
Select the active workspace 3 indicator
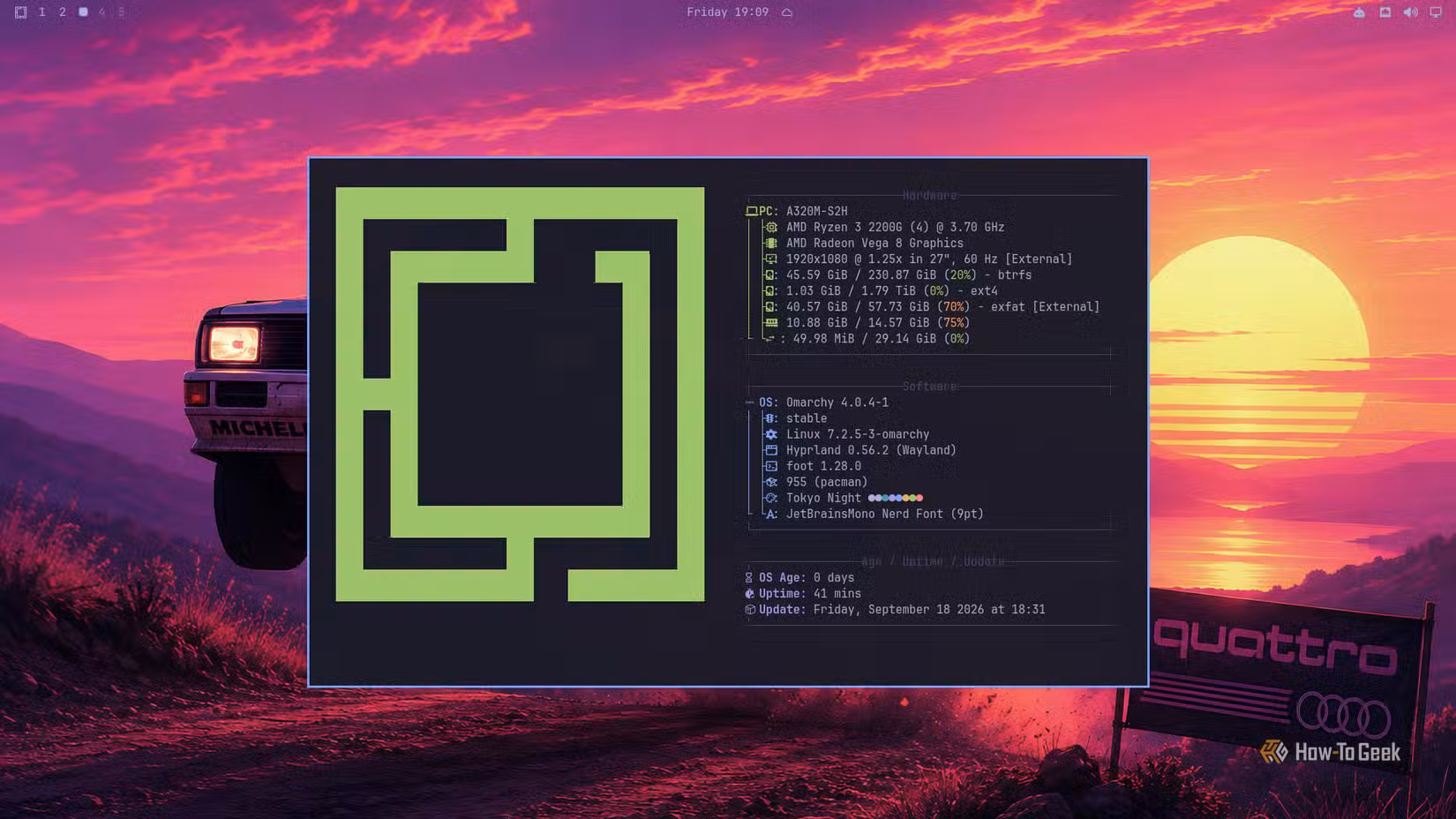[x=83, y=12]
